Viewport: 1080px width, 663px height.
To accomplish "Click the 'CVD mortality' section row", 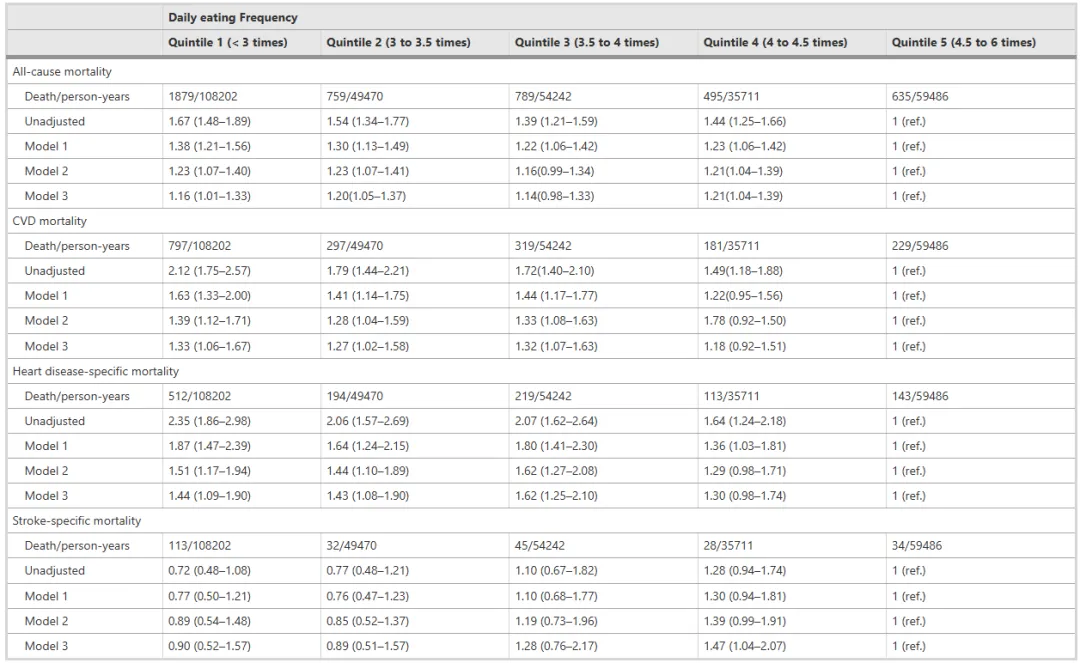I will [x=541, y=221].
